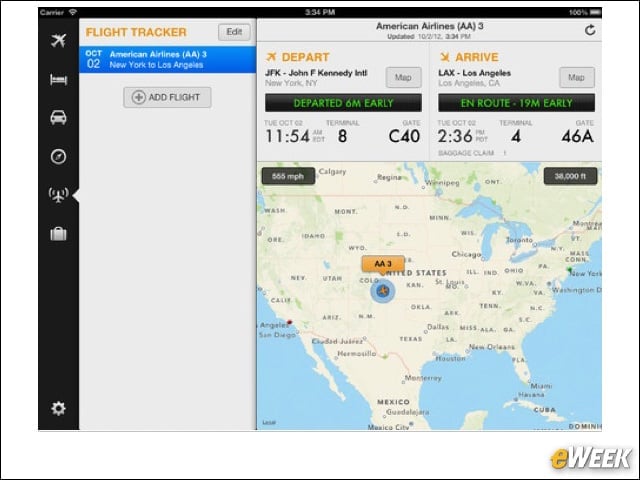Select American Airlines (AA) 3 flight row
The image size is (640, 480).
[168, 60]
